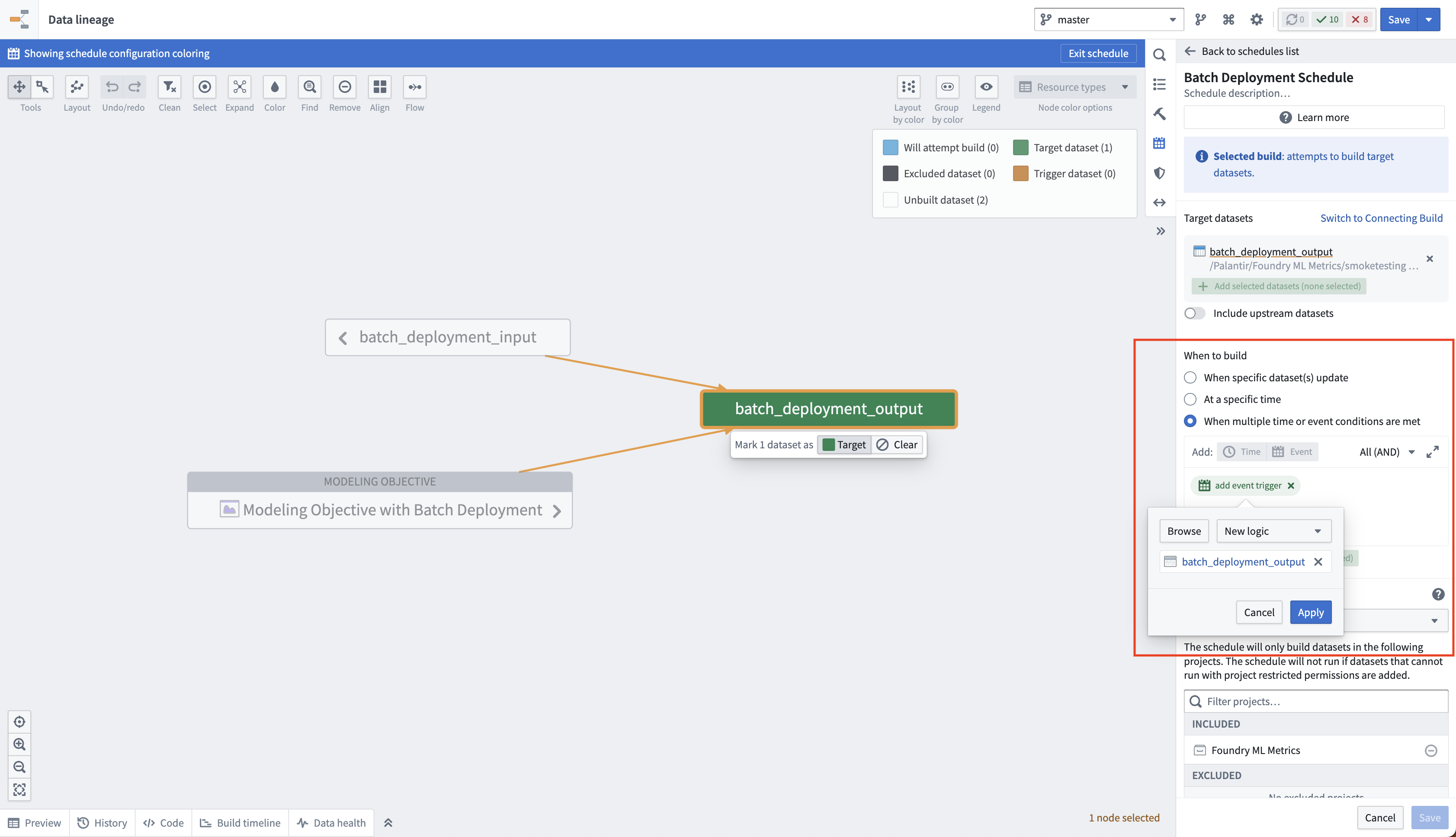Open the Legend eye icon

986,87
